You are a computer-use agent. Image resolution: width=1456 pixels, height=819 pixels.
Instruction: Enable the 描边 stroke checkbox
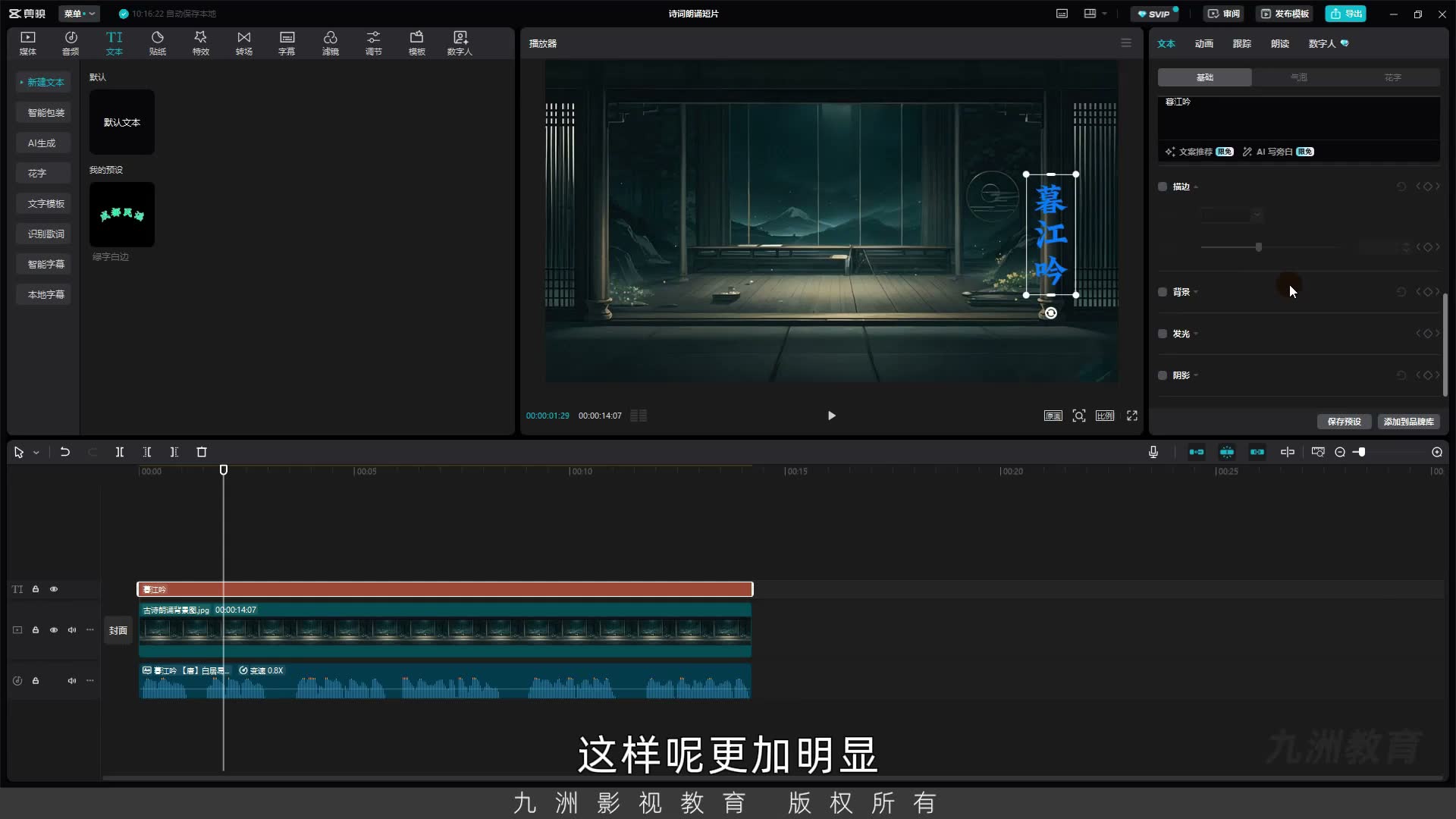[1163, 187]
